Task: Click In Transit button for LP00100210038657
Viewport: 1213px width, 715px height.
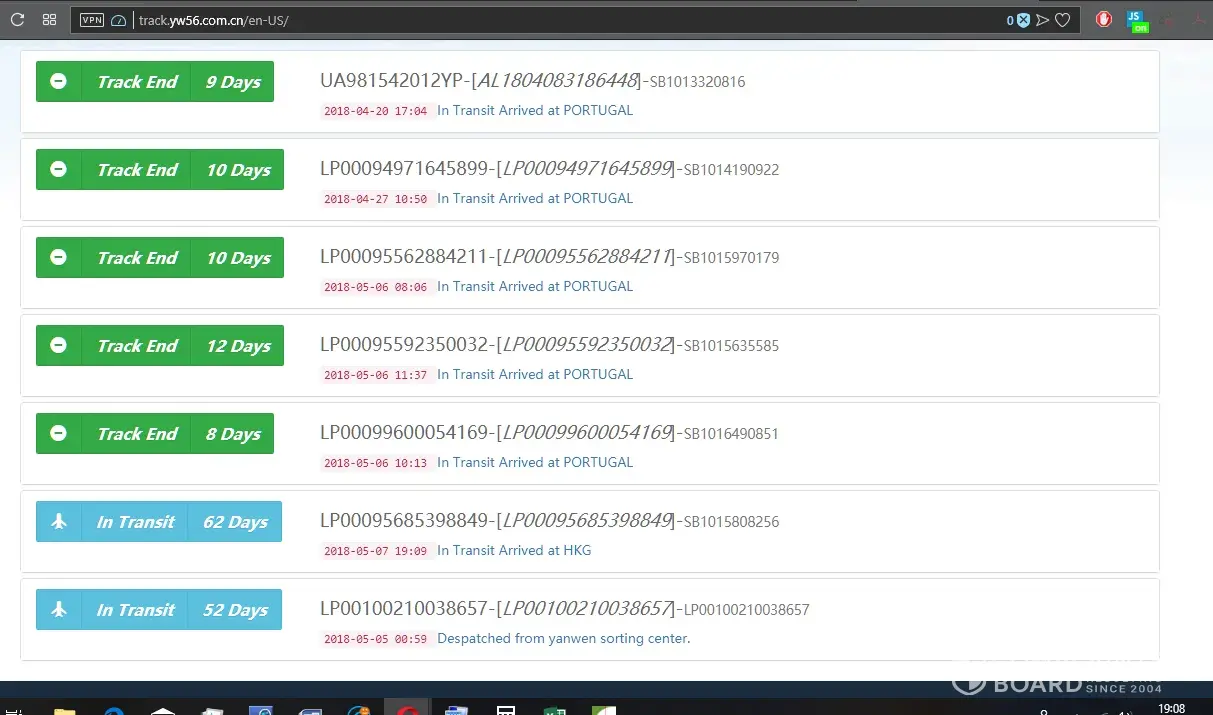Action: (135, 610)
